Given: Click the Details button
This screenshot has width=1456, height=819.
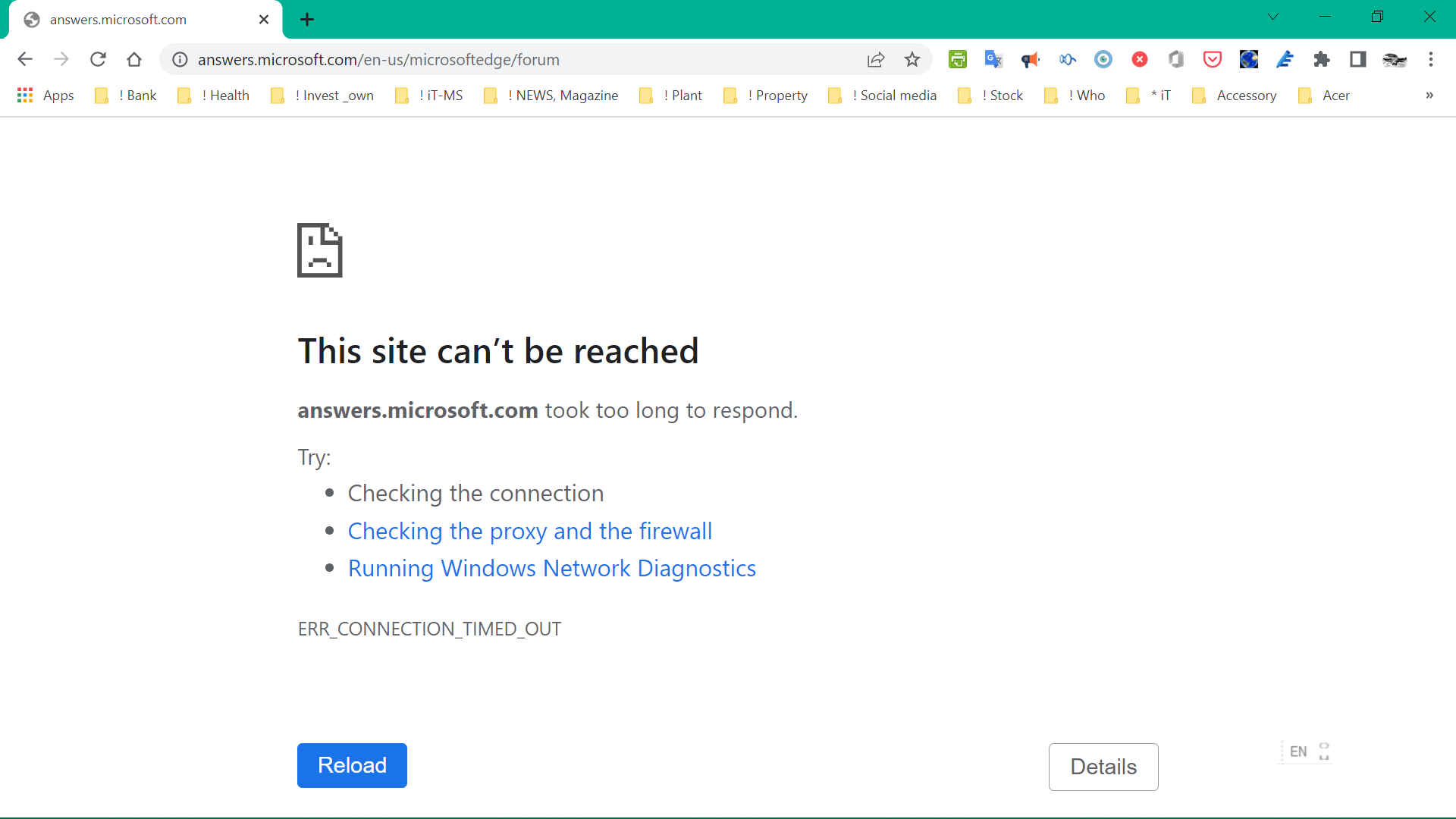Looking at the screenshot, I should click(x=1103, y=767).
